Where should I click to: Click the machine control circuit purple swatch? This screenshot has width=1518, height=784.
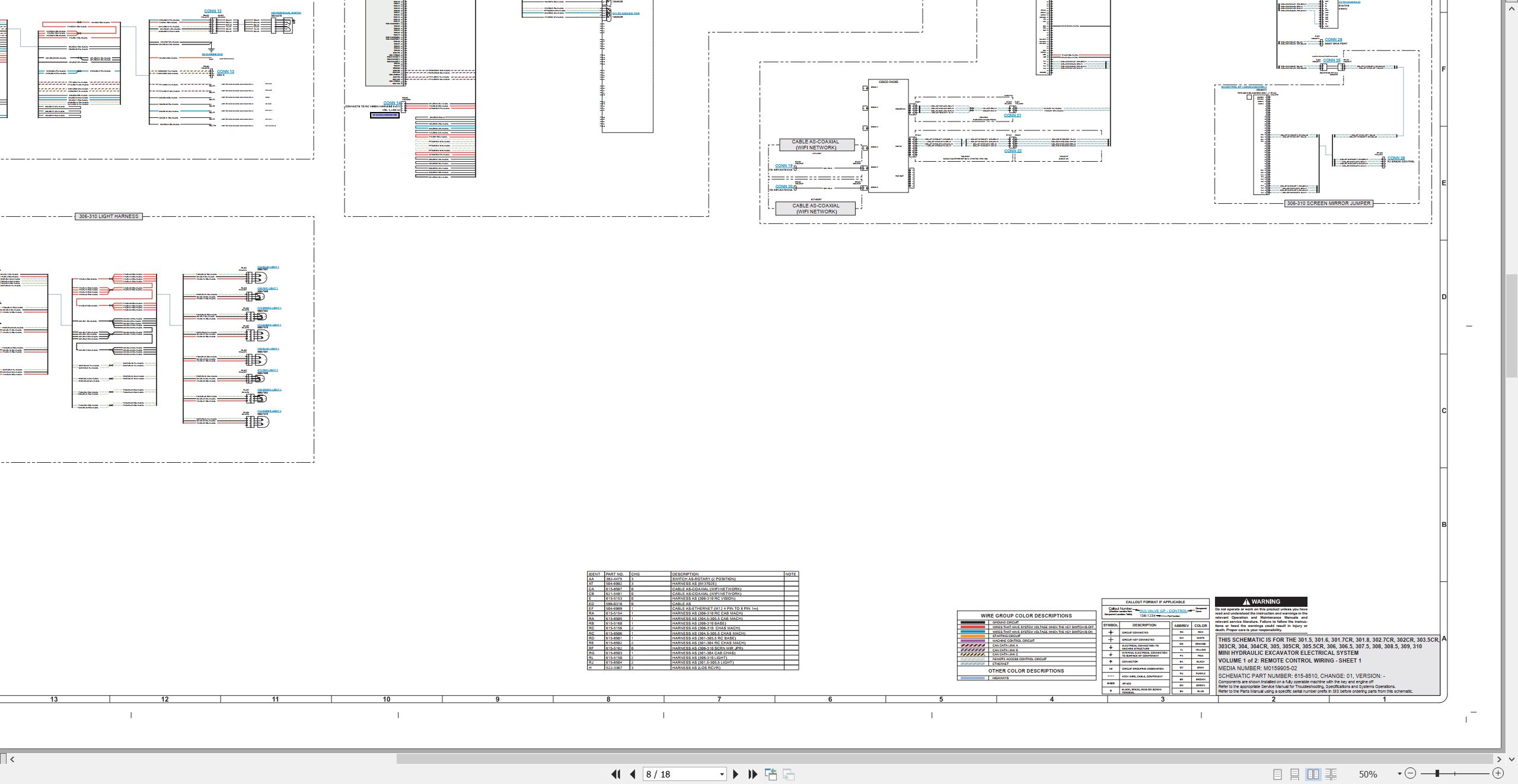pos(972,641)
